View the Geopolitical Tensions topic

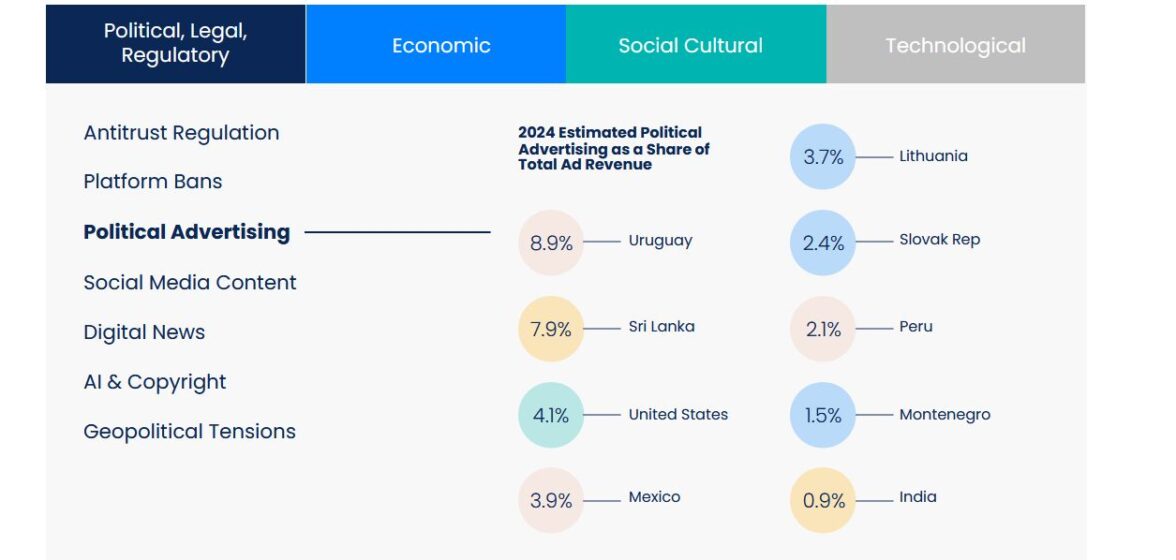[190, 432]
